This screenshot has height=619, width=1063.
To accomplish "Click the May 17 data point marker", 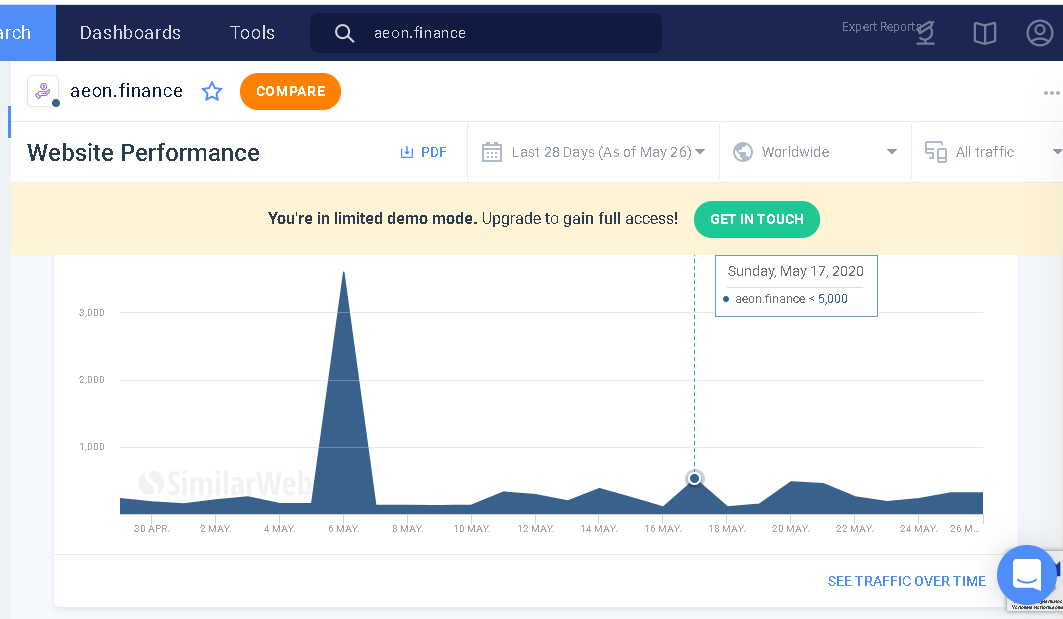I will click(x=694, y=479).
